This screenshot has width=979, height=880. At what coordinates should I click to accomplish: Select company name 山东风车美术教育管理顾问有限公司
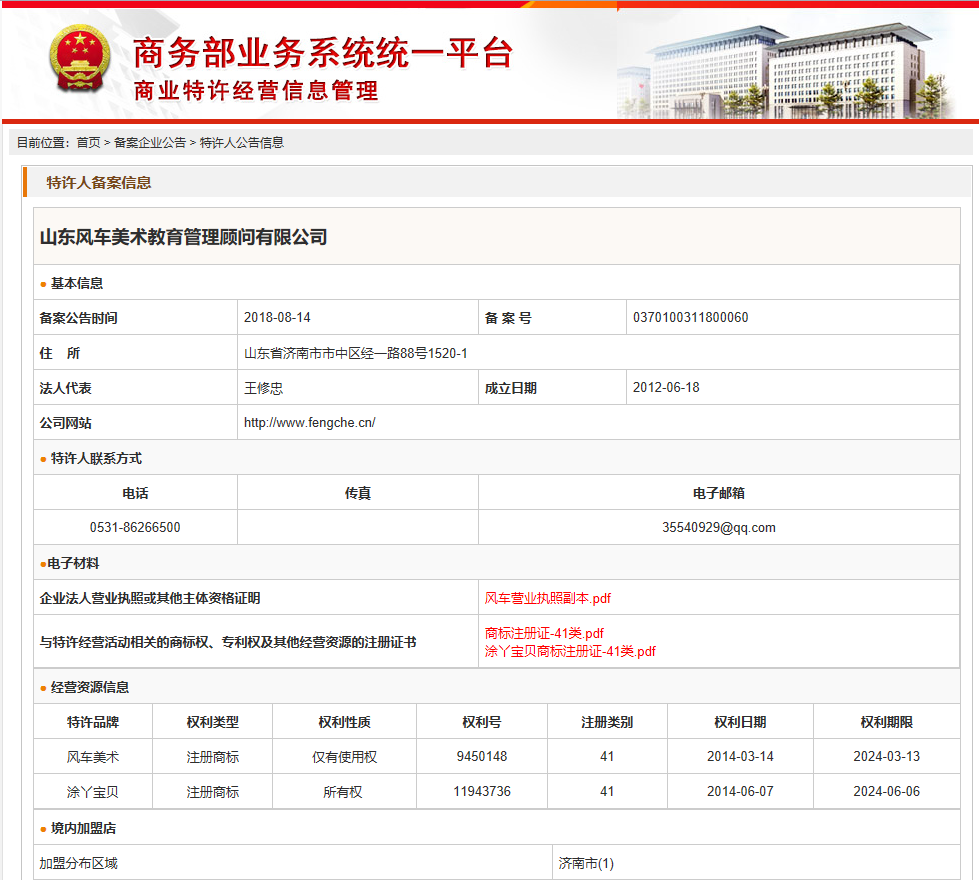tap(184, 237)
